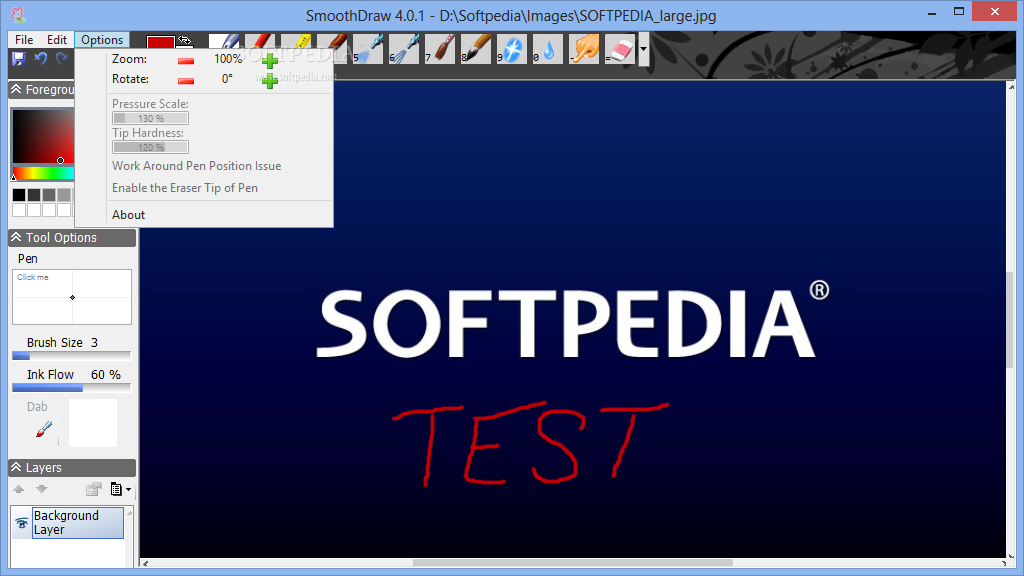1024x576 pixels.
Task: Click the green plus to rotate the canvas
Action: (270, 81)
